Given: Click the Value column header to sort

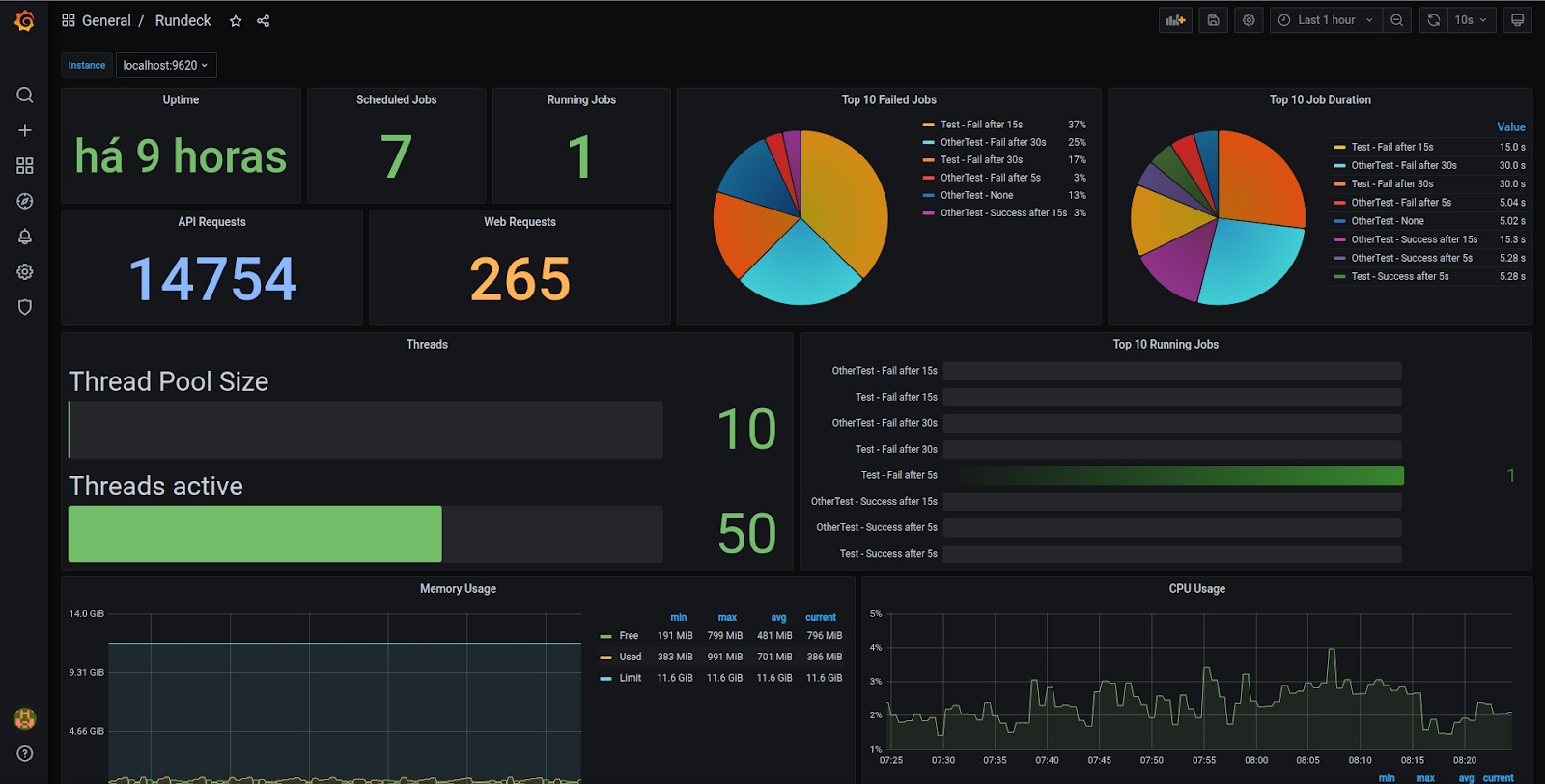Looking at the screenshot, I should click(x=1511, y=127).
